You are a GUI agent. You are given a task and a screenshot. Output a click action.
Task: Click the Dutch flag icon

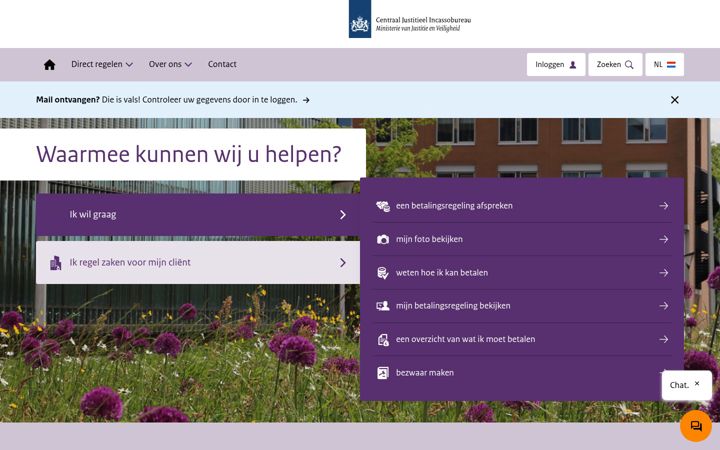pyautogui.click(x=671, y=65)
